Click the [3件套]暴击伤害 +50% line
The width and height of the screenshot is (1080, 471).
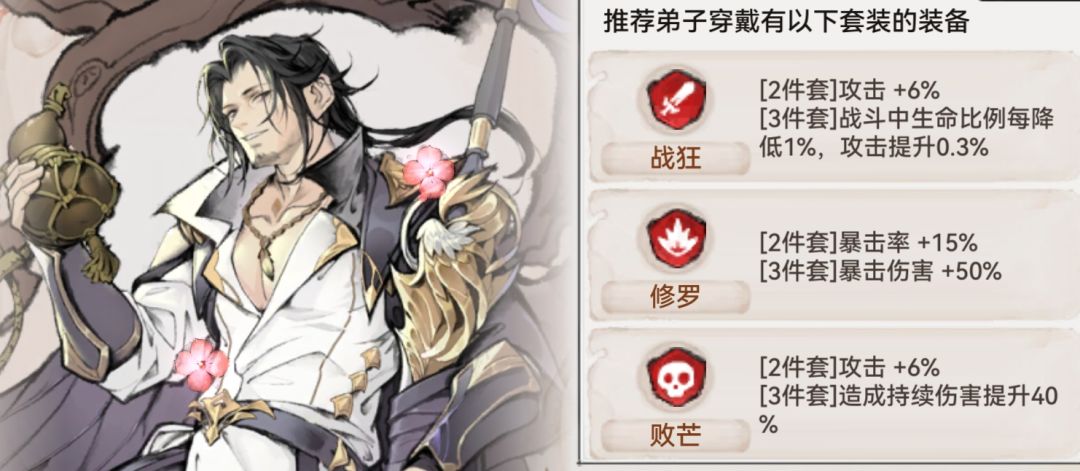[x=880, y=271]
